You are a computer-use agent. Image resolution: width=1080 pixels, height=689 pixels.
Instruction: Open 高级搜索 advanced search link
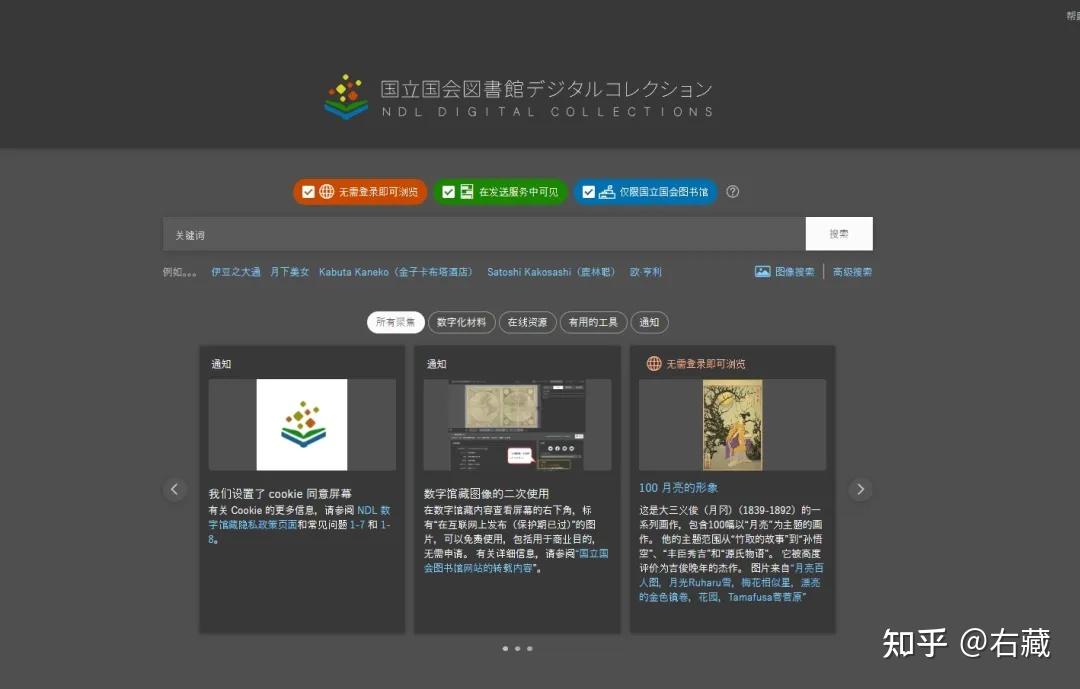click(852, 271)
